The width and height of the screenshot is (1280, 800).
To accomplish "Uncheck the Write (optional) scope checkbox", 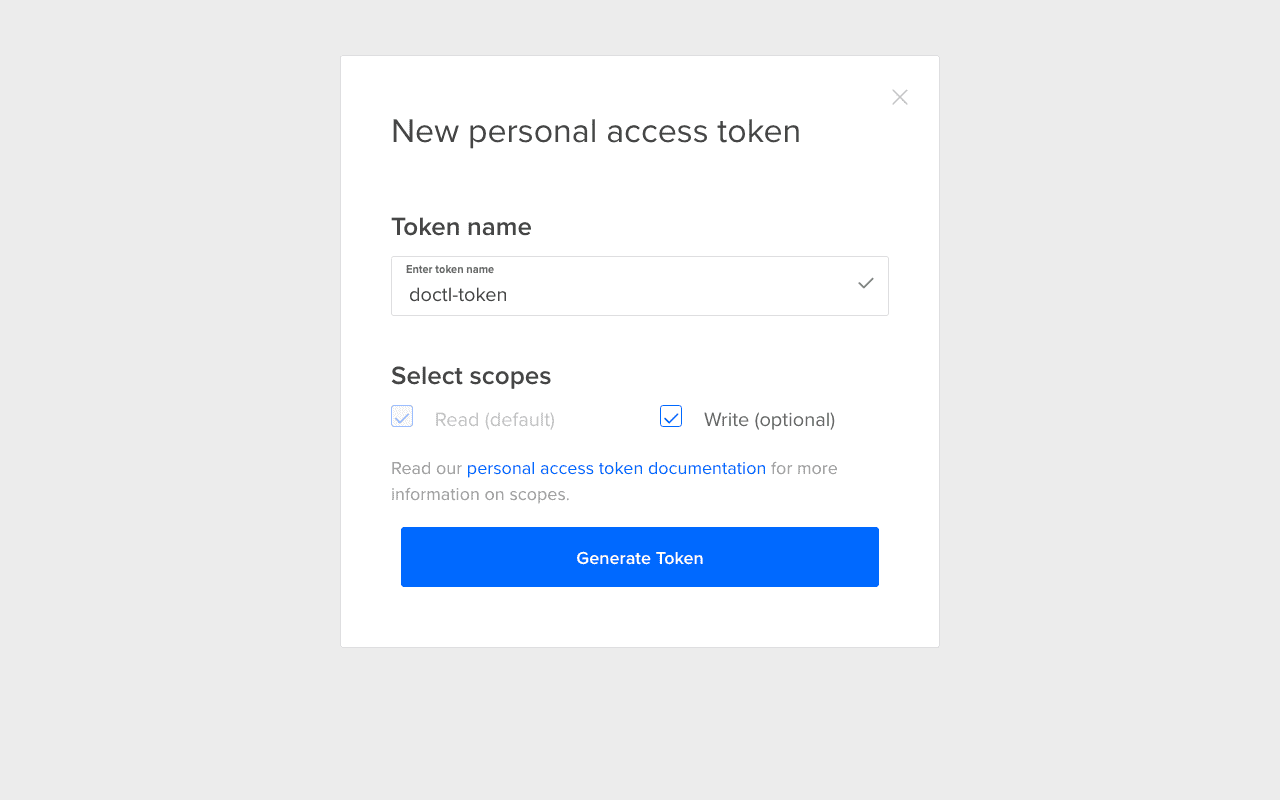I will pos(671,416).
